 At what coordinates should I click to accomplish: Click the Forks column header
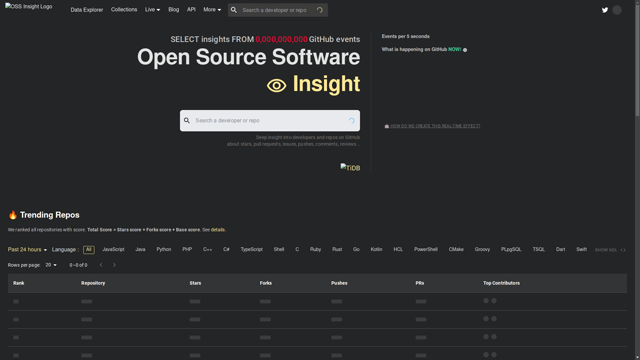[x=266, y=283]
